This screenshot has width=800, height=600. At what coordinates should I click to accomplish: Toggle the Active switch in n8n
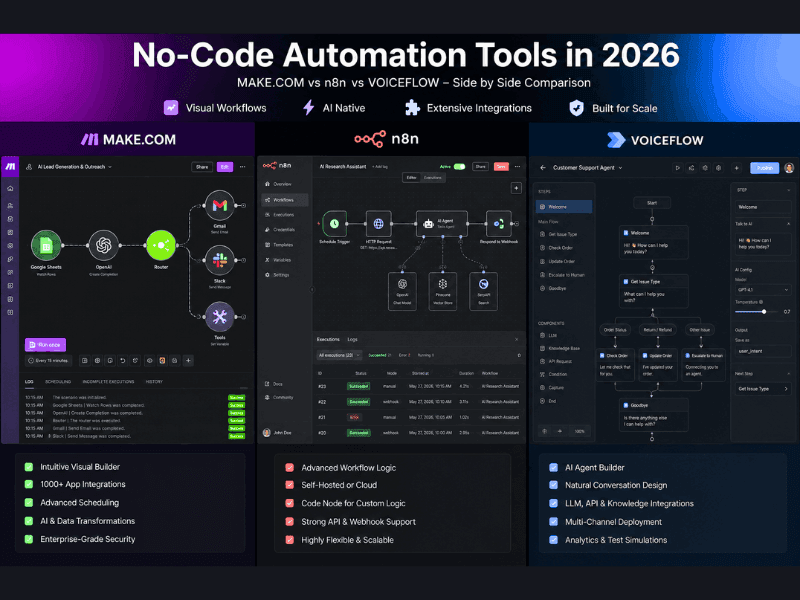(460, 167)
